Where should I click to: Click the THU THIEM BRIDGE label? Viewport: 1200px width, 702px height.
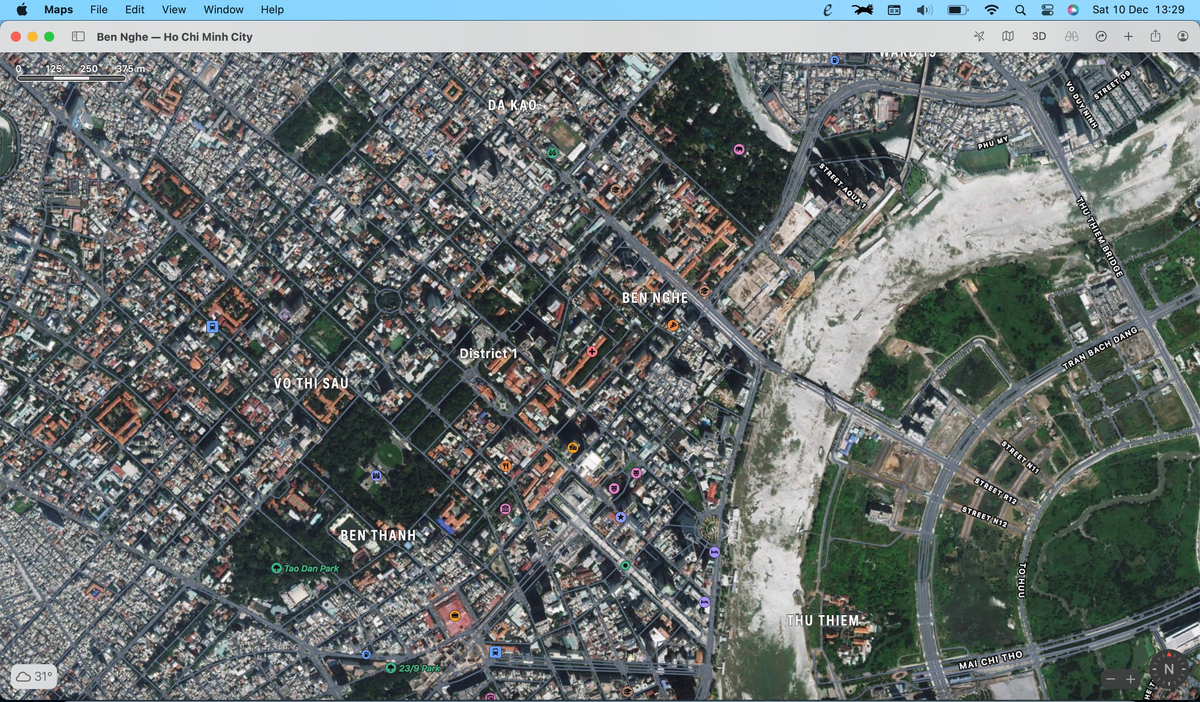tap(1099, 237)
